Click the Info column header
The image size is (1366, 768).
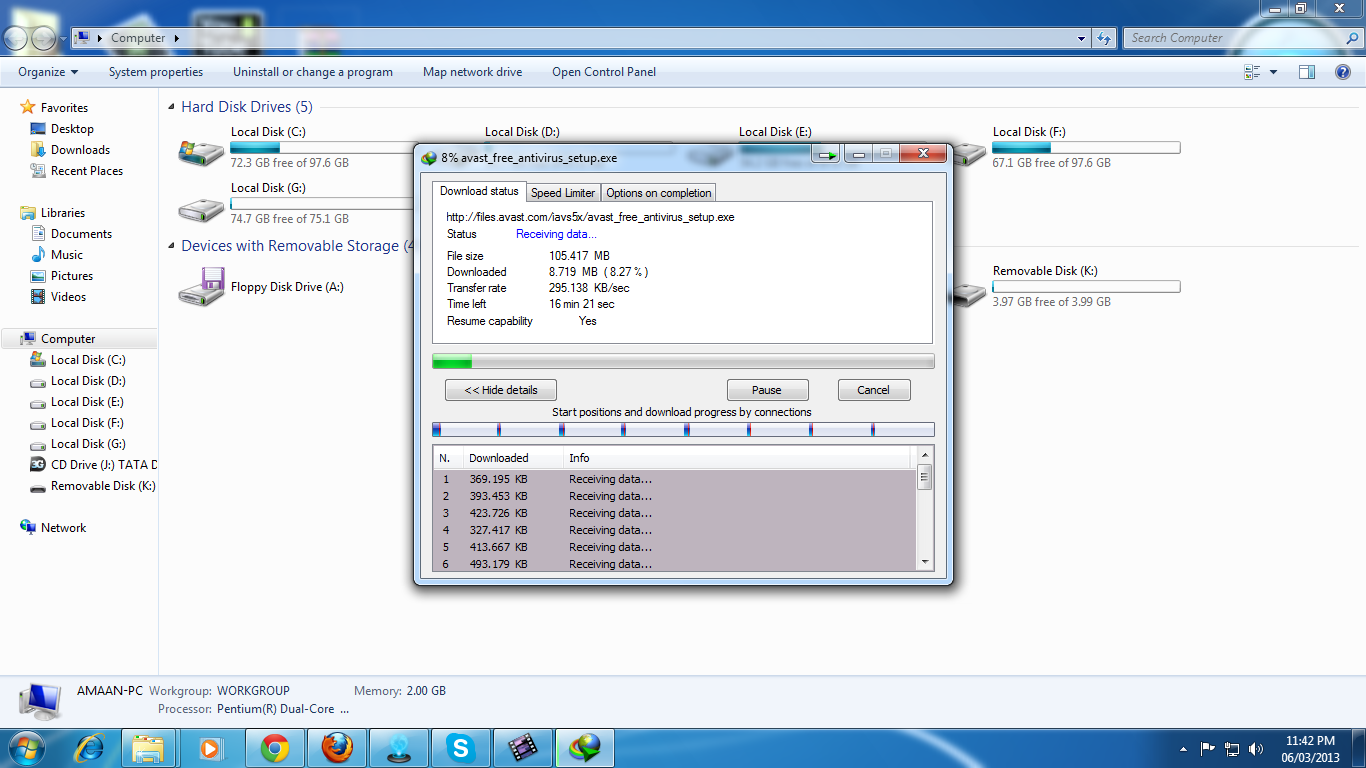pyautogui.click(x=738, y=458)
